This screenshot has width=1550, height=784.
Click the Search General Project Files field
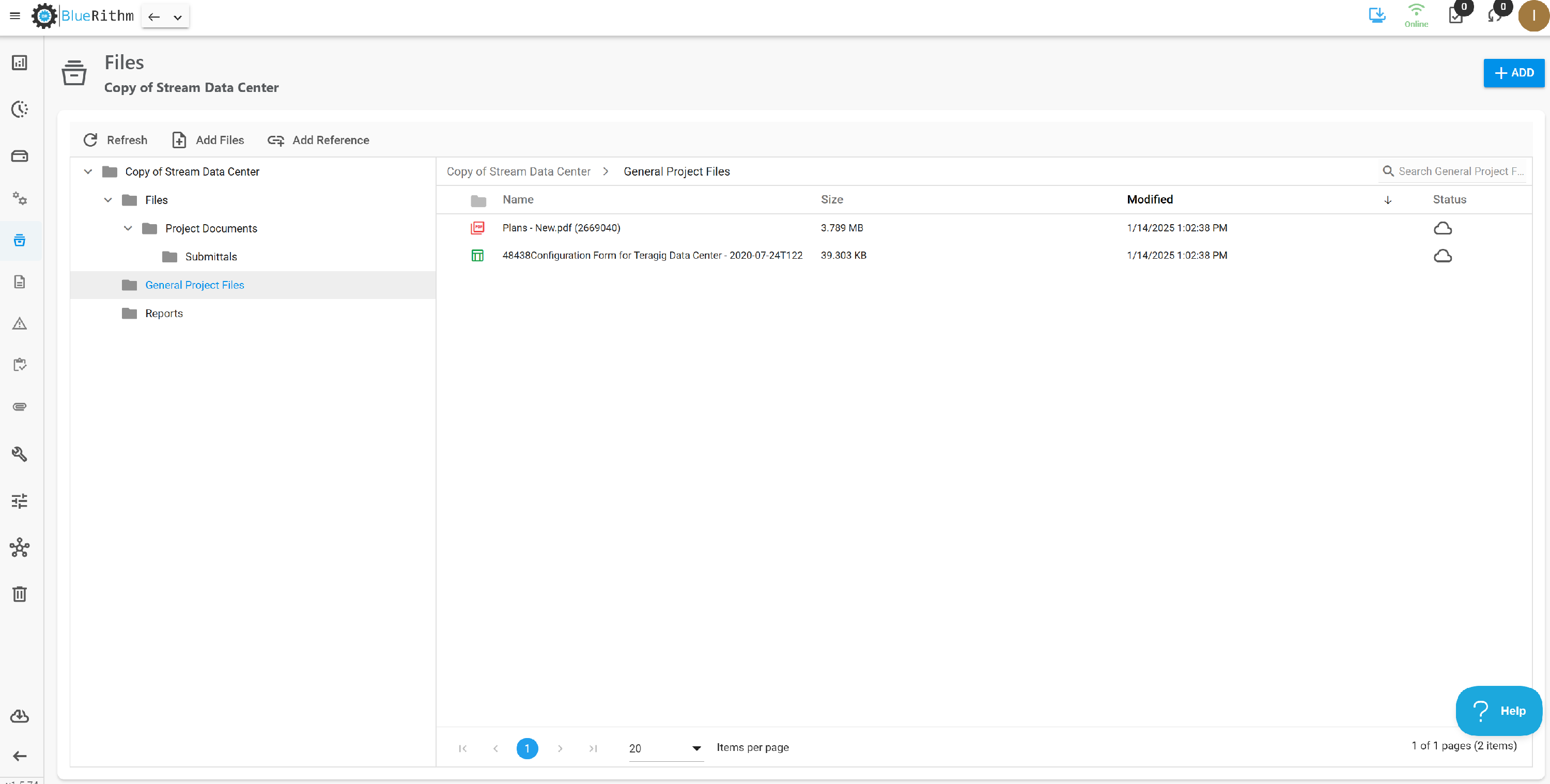(1454, 171)
